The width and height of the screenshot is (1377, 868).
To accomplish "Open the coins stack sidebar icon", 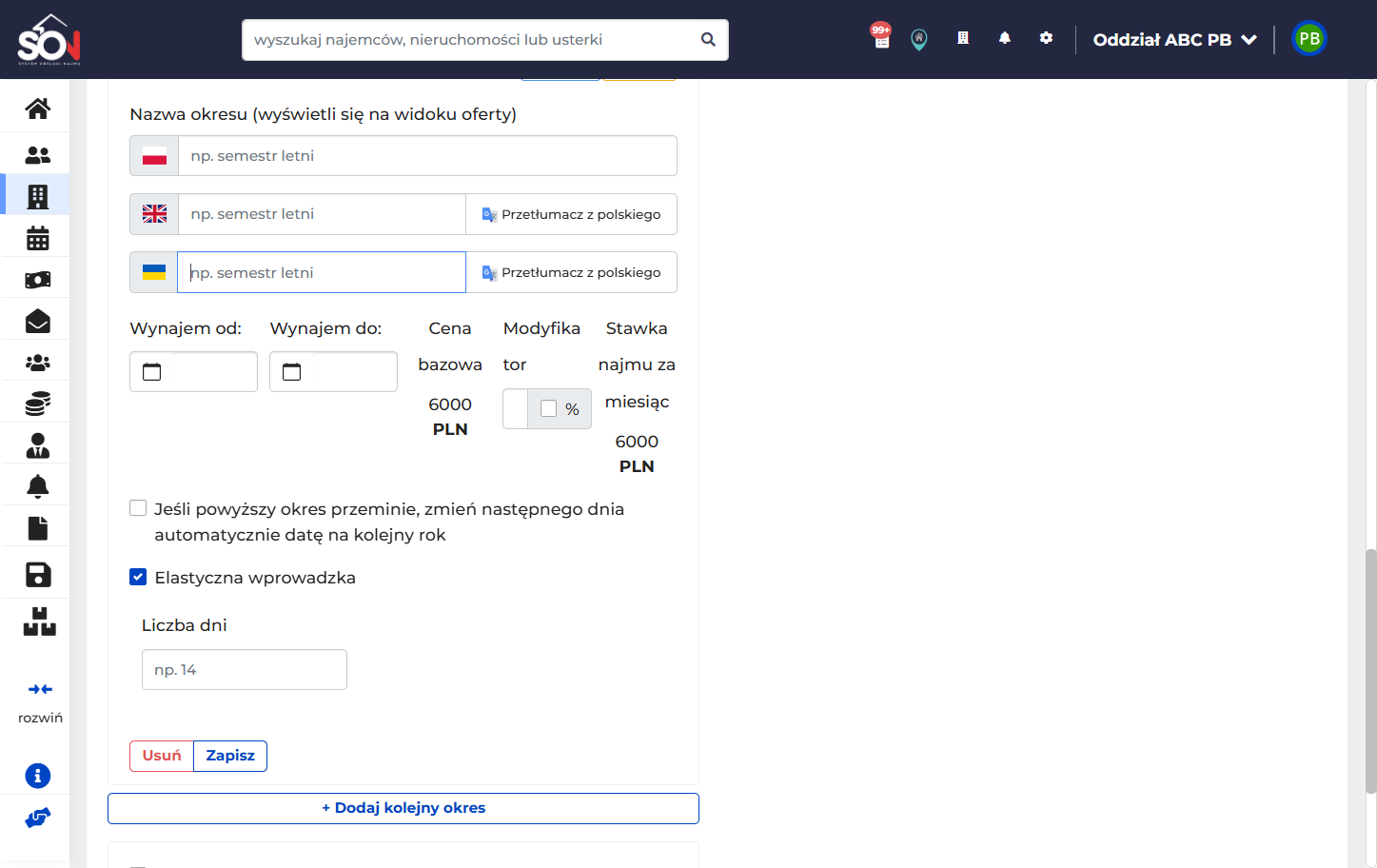I will (x=38, y=404).
